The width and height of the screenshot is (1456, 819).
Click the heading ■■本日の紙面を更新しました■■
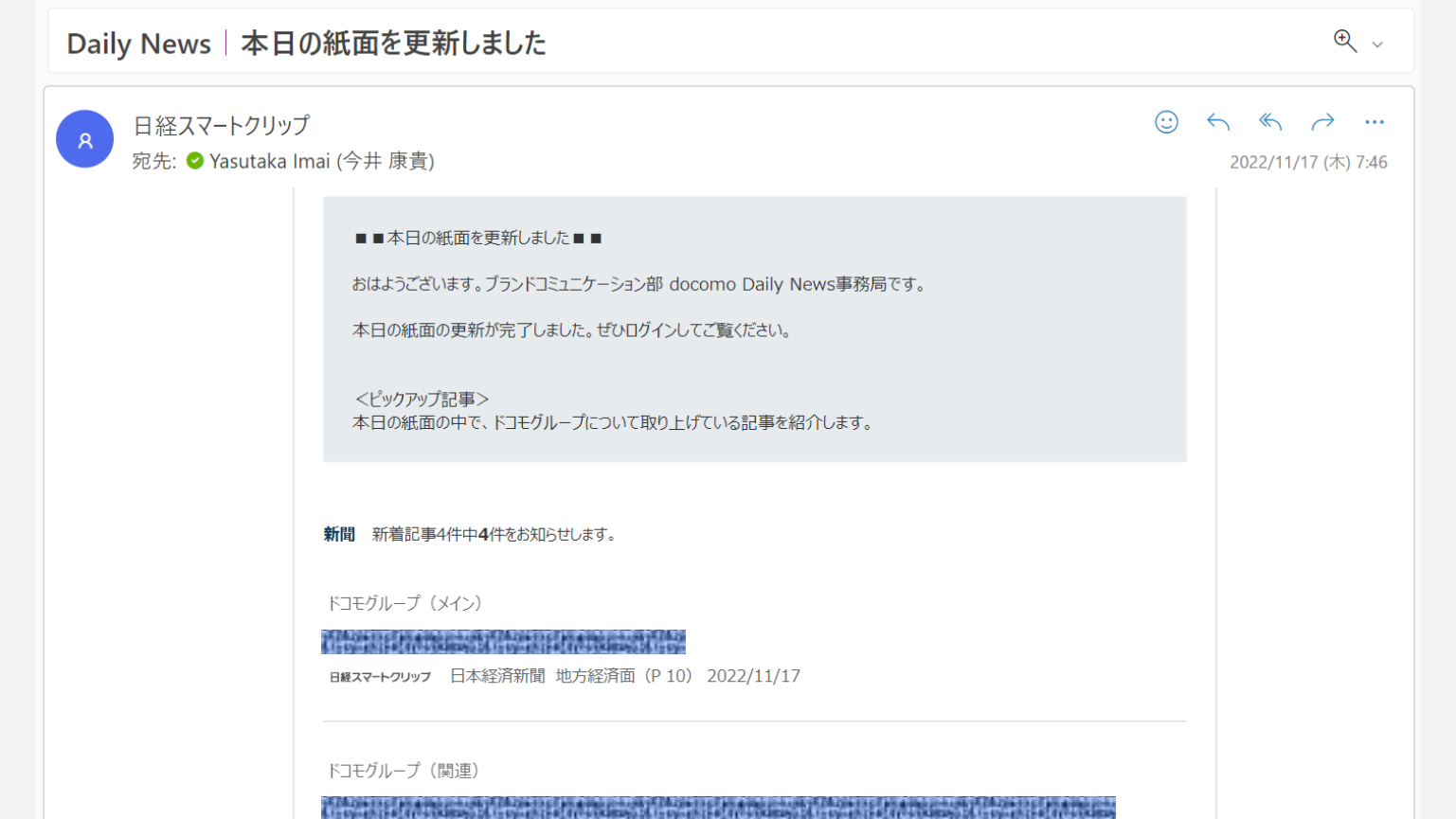coord(478,238)
